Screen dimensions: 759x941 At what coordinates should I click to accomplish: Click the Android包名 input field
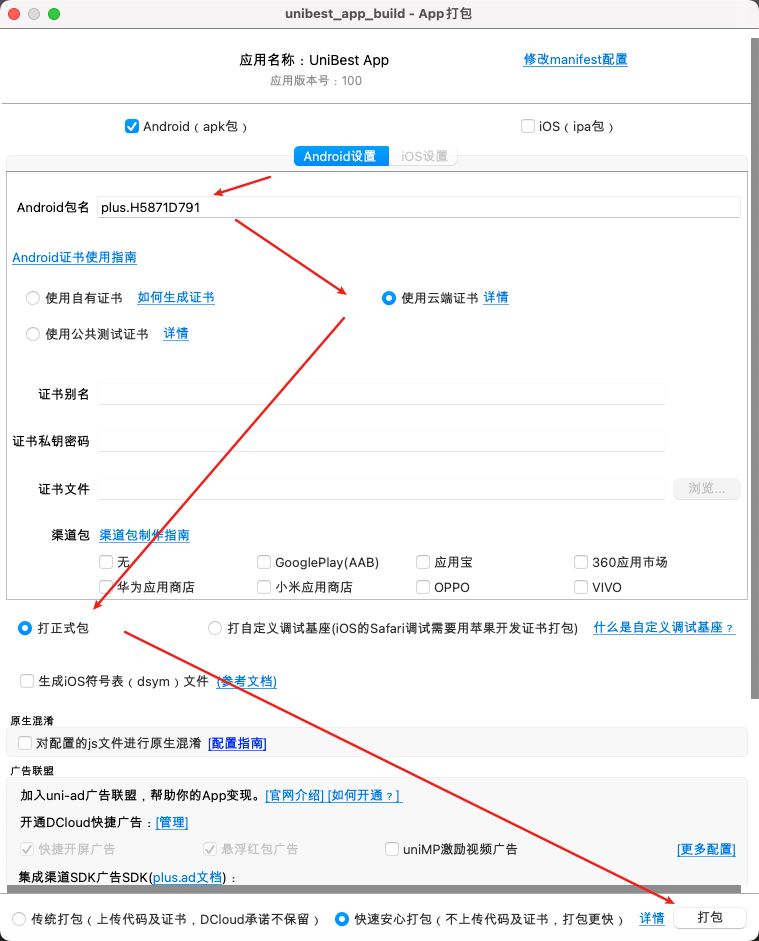[x=419, y=207]
